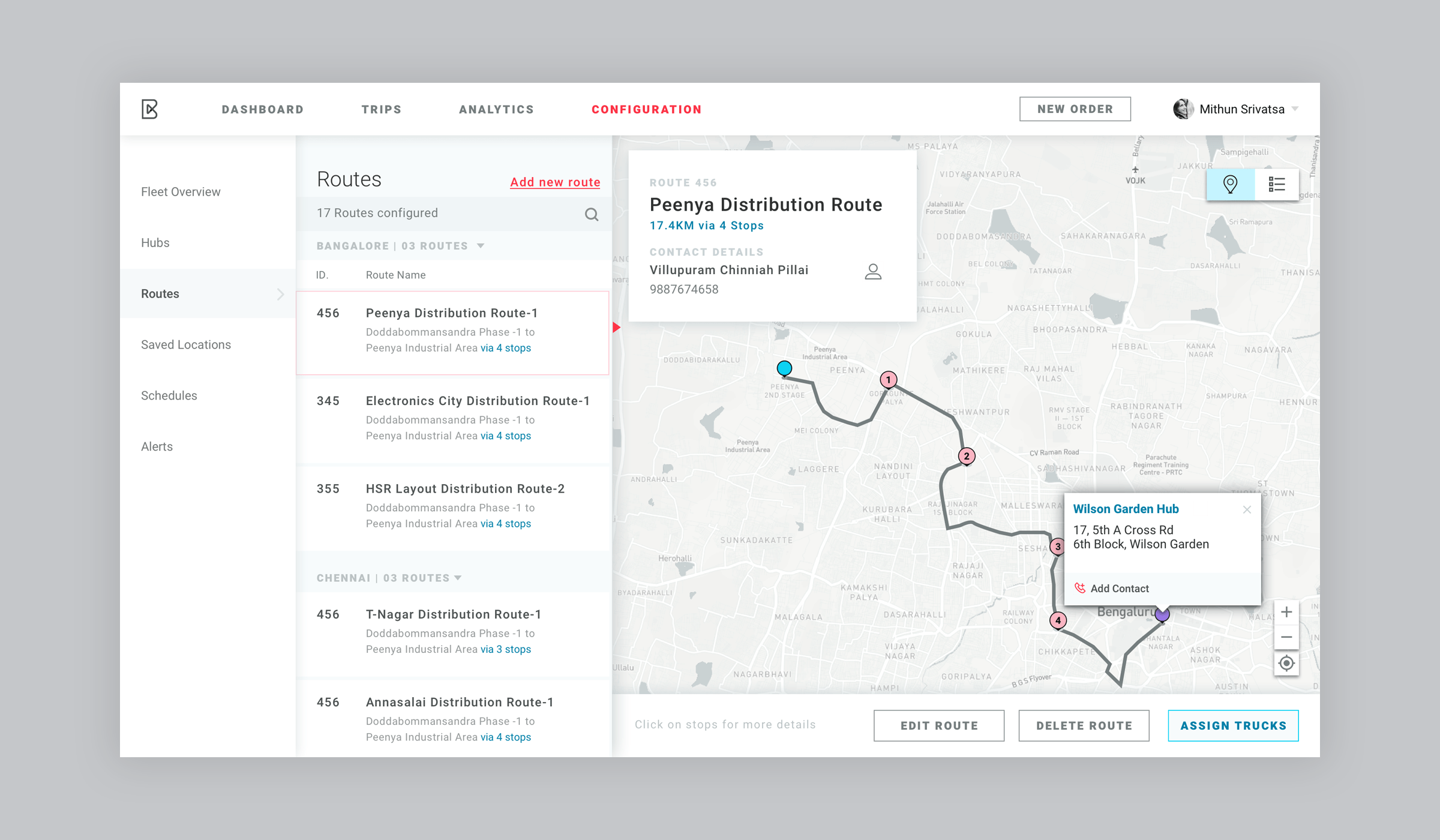Click the zoom out minus icon on map
The width and height of the screenshot is (1440, 840).
coord(1286,636)
